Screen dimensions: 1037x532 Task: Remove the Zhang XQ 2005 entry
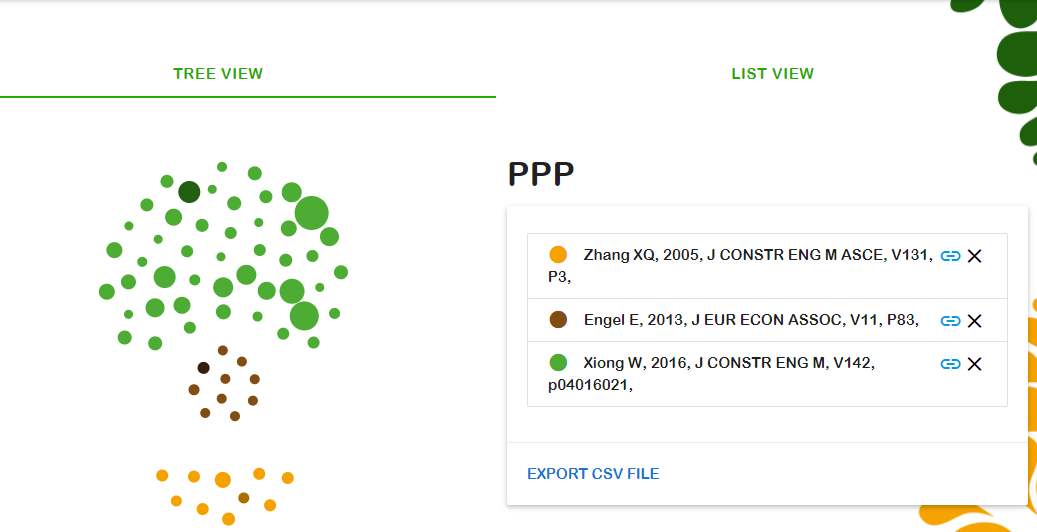click(x=975, y=256)
